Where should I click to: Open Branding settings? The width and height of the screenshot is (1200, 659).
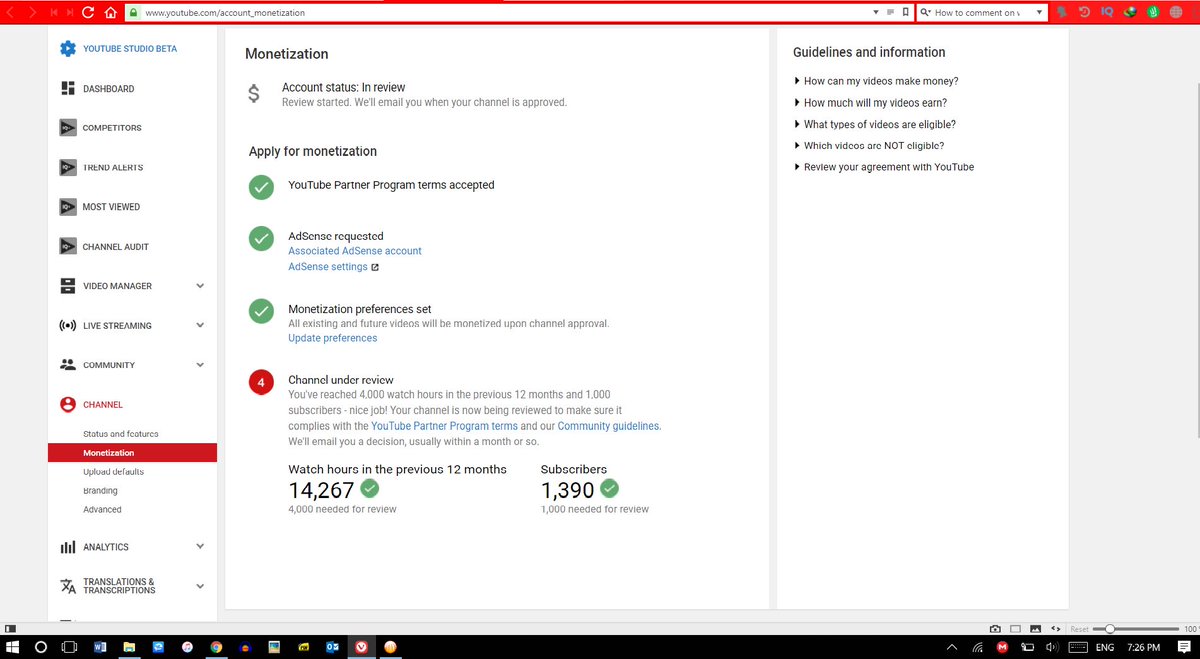click(x=100, y=491)
